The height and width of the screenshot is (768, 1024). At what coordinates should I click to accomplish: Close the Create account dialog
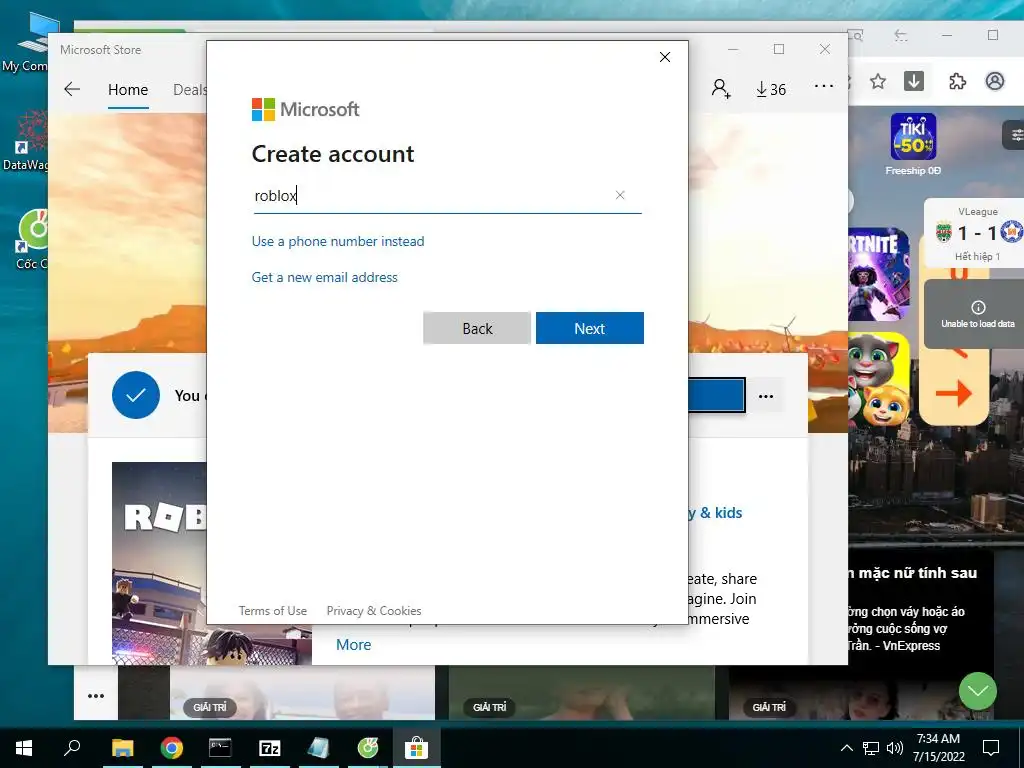coord(665,57)
